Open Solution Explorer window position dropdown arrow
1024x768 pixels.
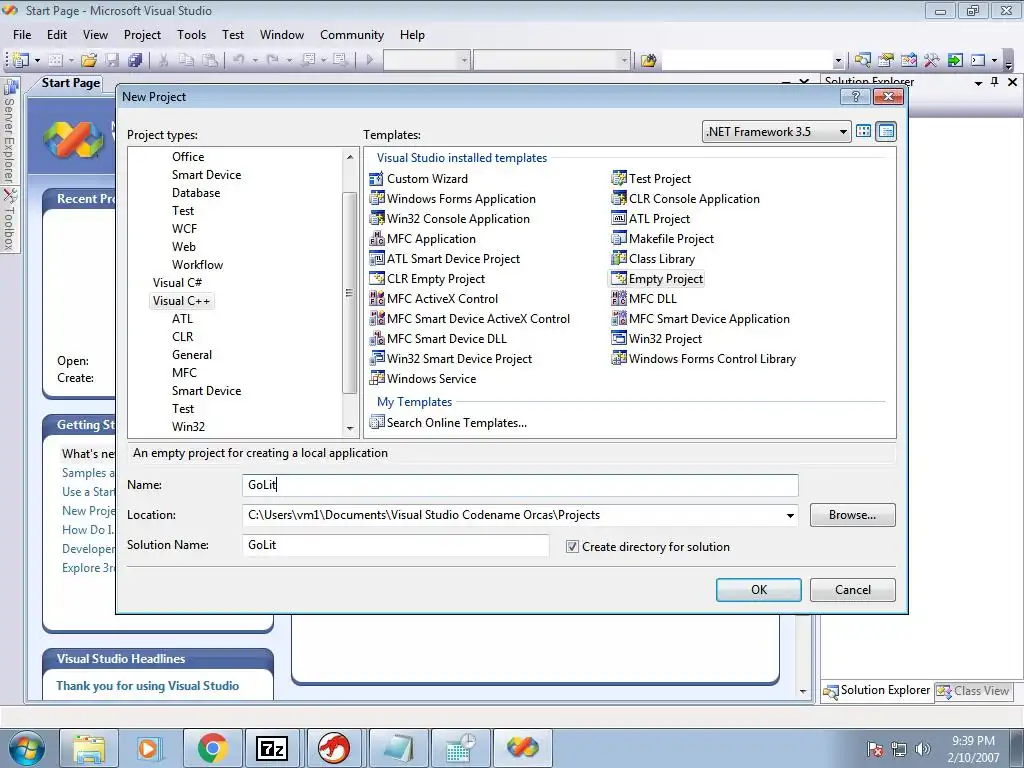(x=978, y=82)
